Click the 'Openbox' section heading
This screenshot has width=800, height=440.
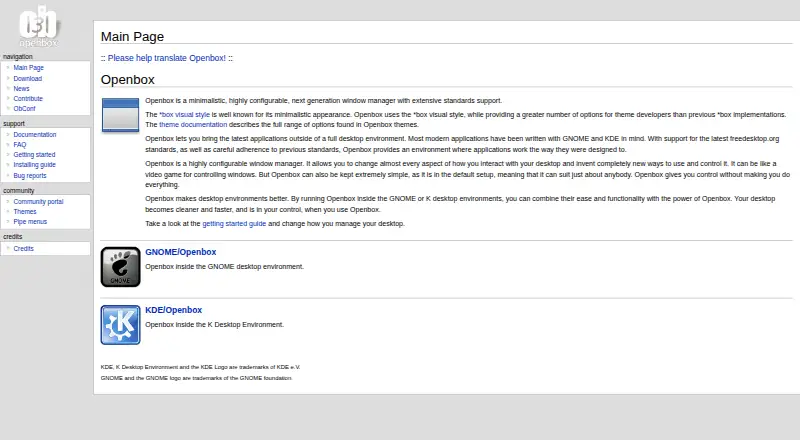128,80
